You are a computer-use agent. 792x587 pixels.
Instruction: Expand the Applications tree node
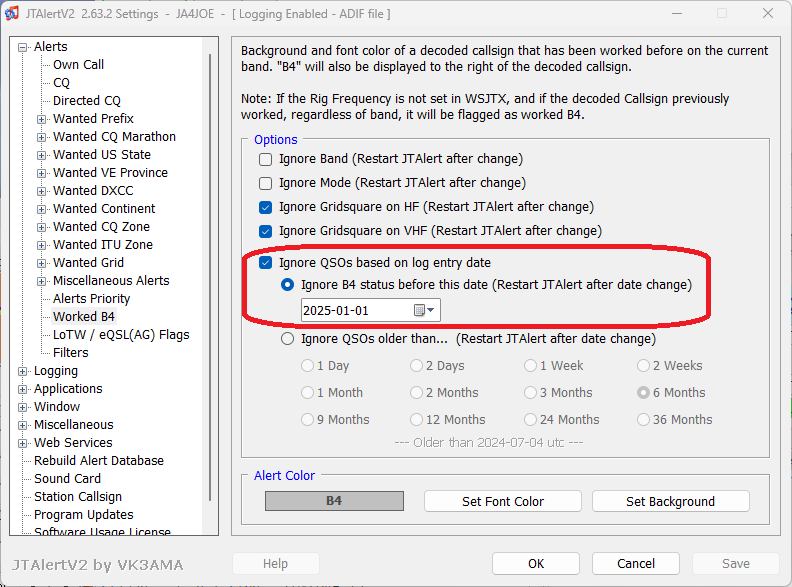[22, 389]
